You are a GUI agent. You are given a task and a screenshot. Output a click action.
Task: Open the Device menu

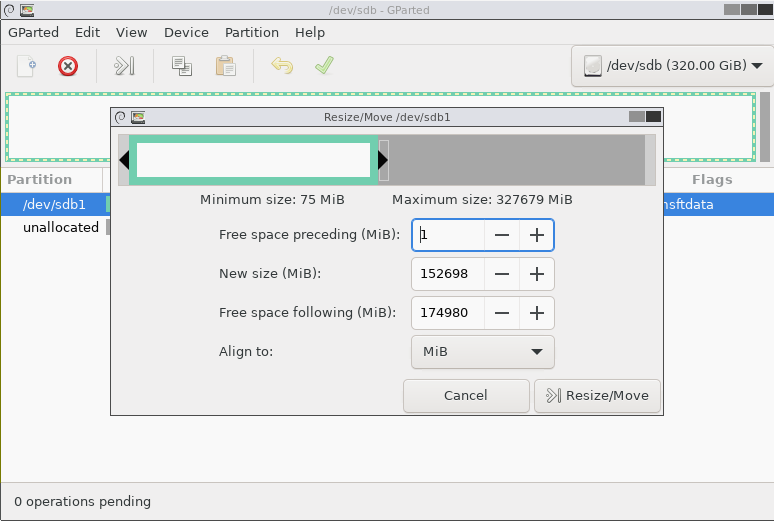pos(186,33)
